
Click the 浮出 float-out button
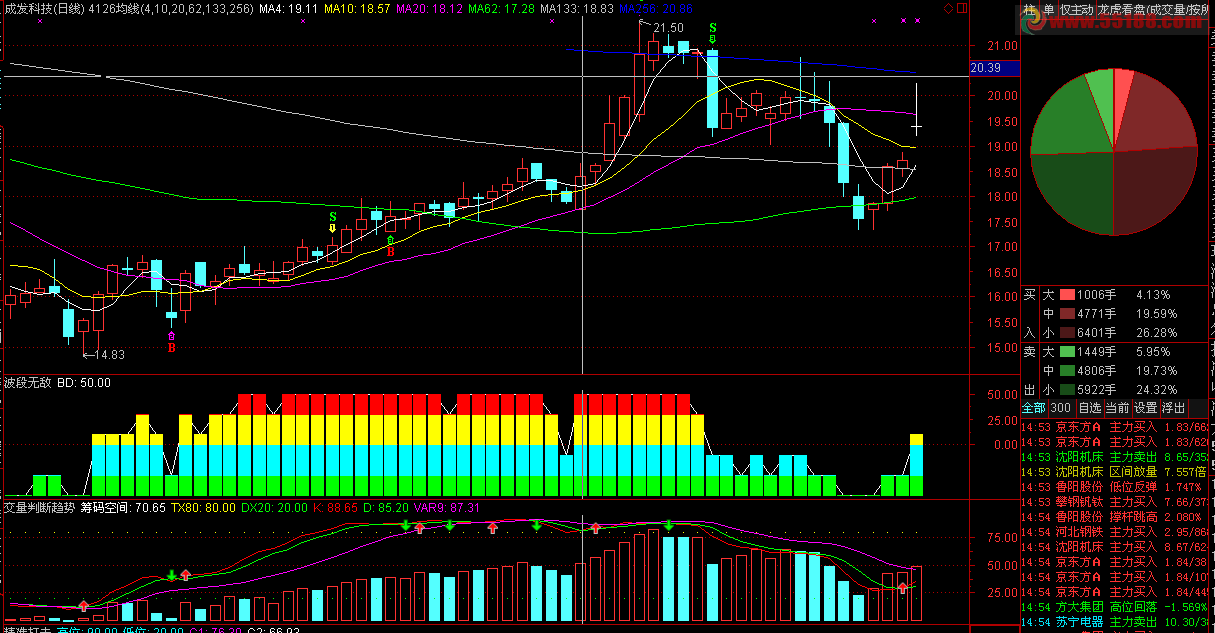click(x=1173, y=408)
